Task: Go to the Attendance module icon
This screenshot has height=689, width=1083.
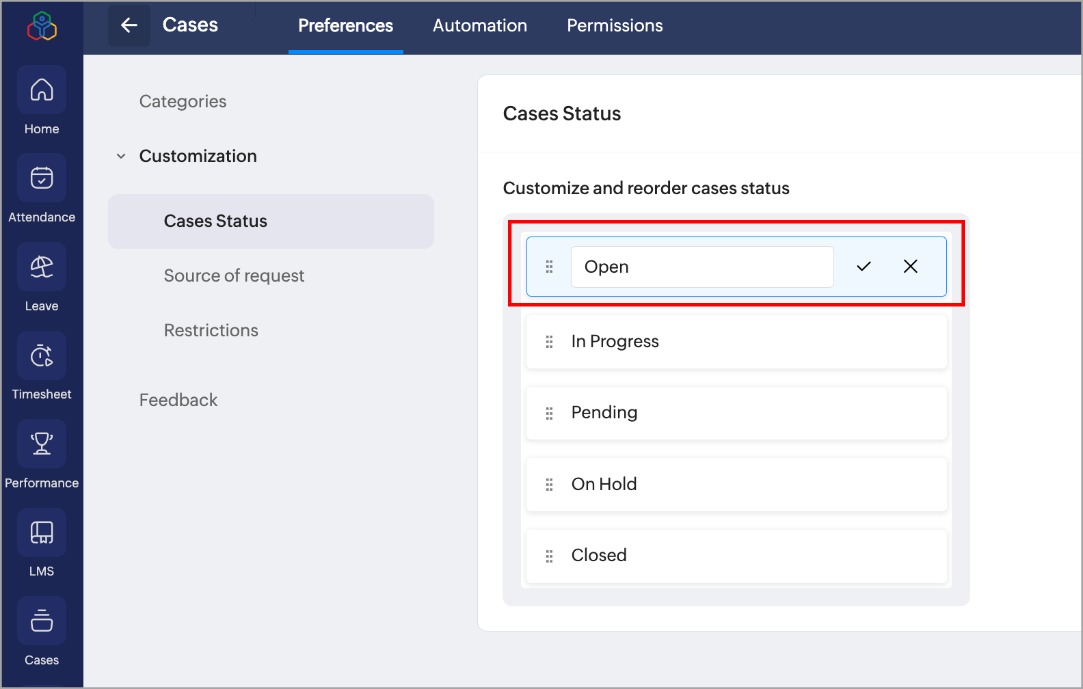Action: coord(41,179)
